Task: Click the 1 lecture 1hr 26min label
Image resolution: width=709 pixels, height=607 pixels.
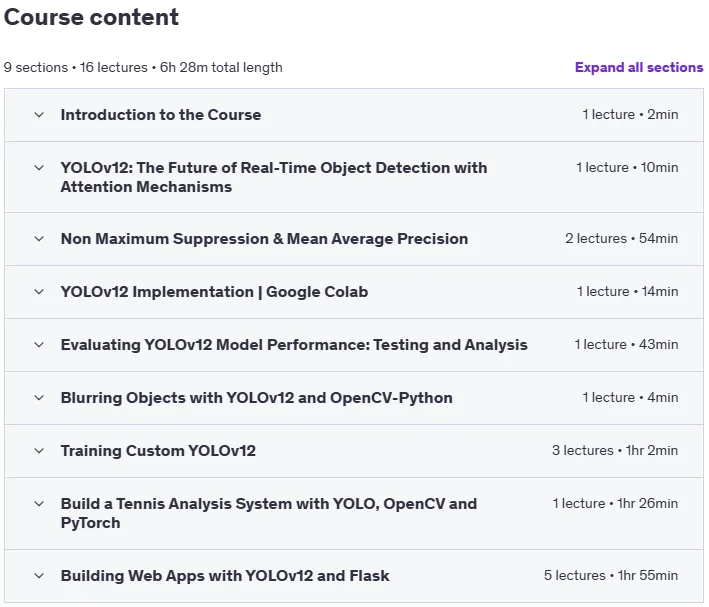Action: 615,503
